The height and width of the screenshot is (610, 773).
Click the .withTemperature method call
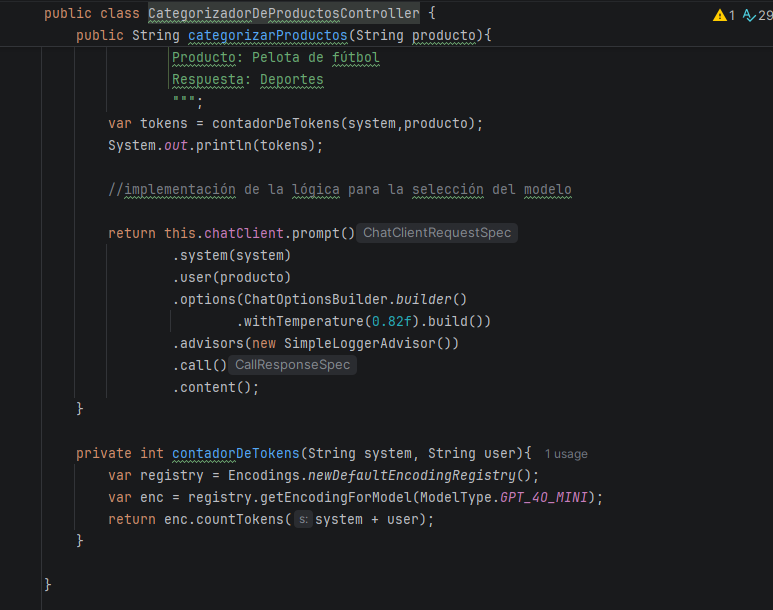click(303, 322)
